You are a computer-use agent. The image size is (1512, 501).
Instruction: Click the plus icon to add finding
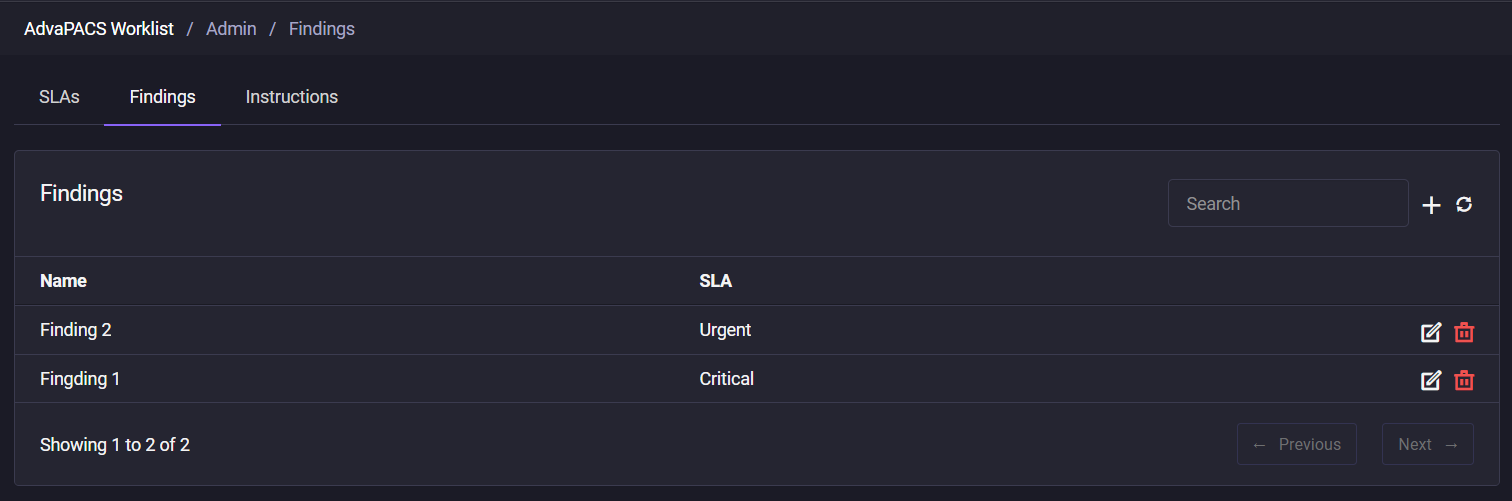(1431, 205)
